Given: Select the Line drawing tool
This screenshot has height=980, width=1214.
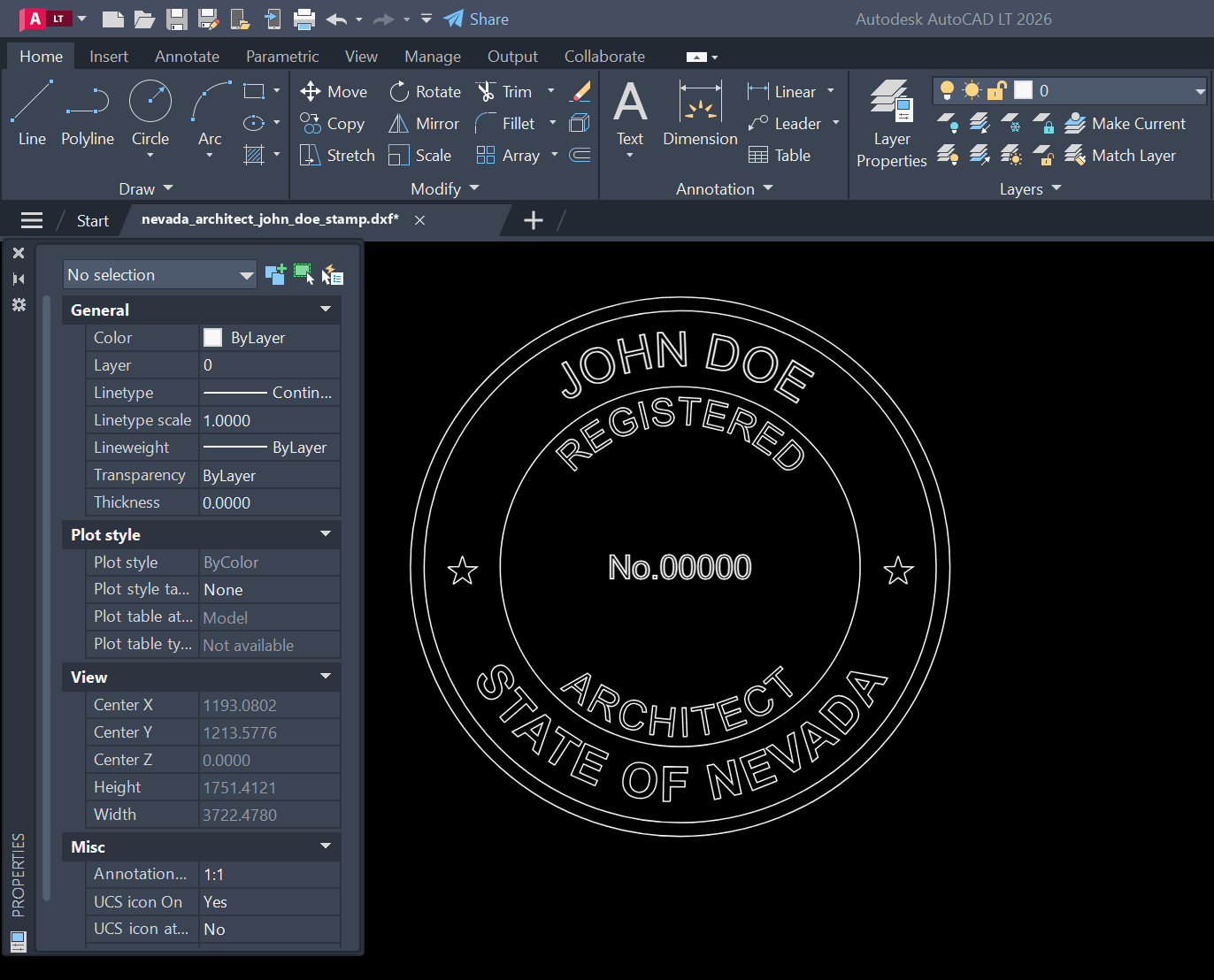Looking at the screenshot, I should (x=32, y=112).
